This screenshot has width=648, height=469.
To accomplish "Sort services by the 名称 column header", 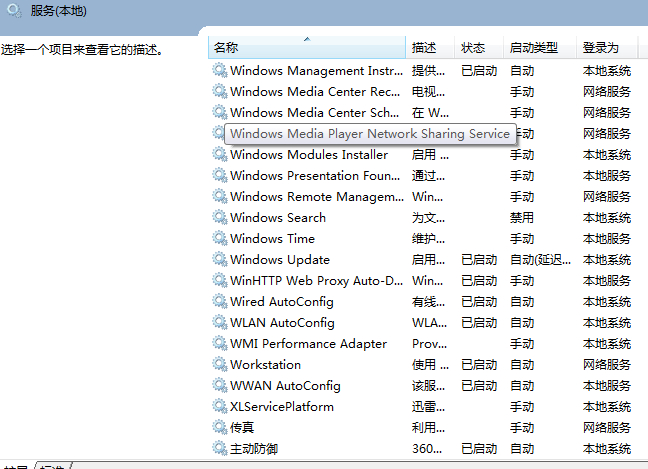I will click(x=307, y=48).
